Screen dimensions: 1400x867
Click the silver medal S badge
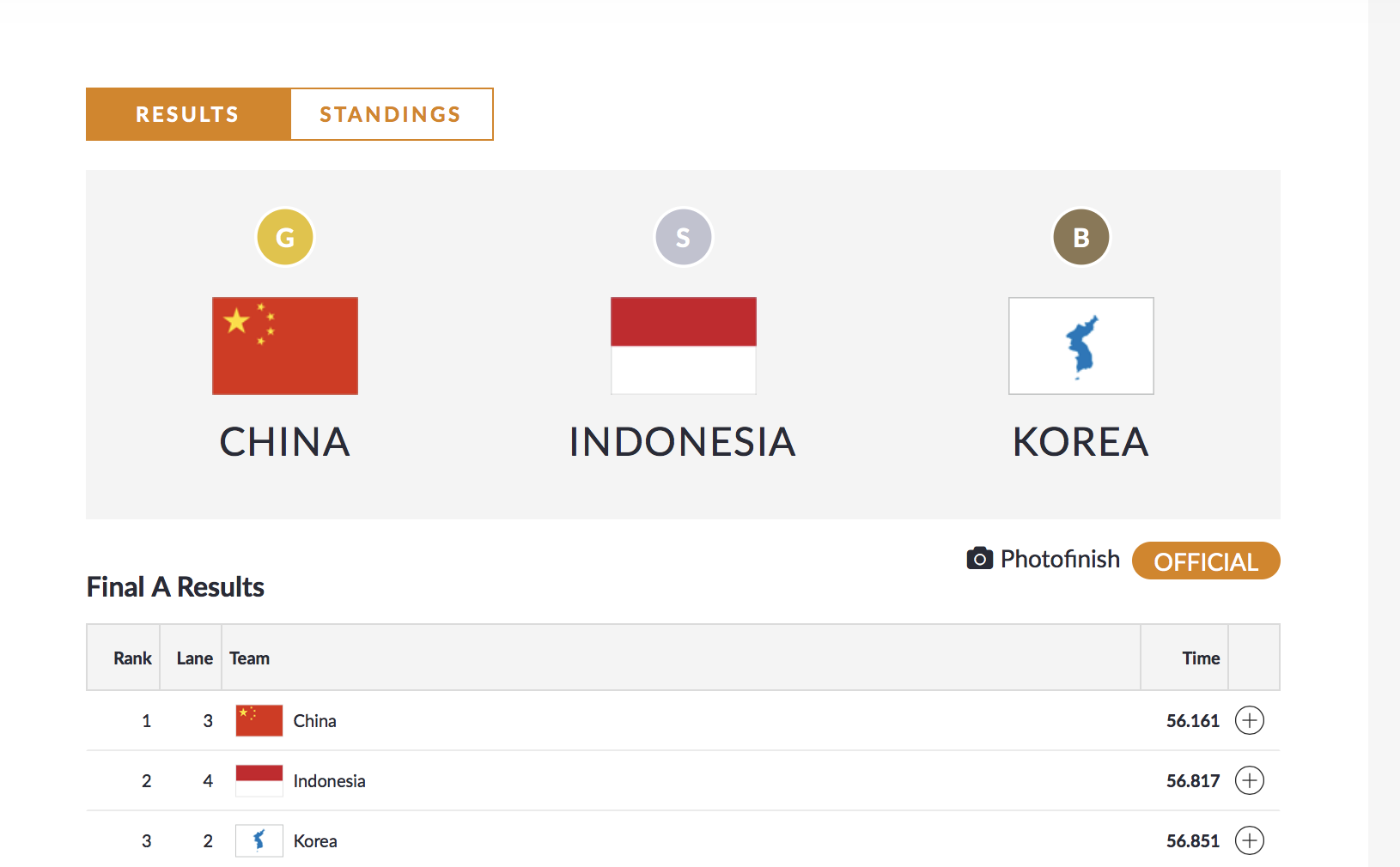click(x=683, y=237)
